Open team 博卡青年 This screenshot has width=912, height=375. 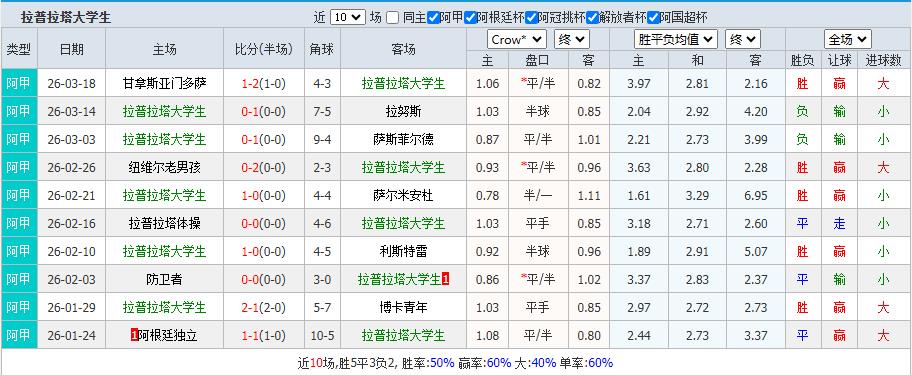[x=403, y=307]
